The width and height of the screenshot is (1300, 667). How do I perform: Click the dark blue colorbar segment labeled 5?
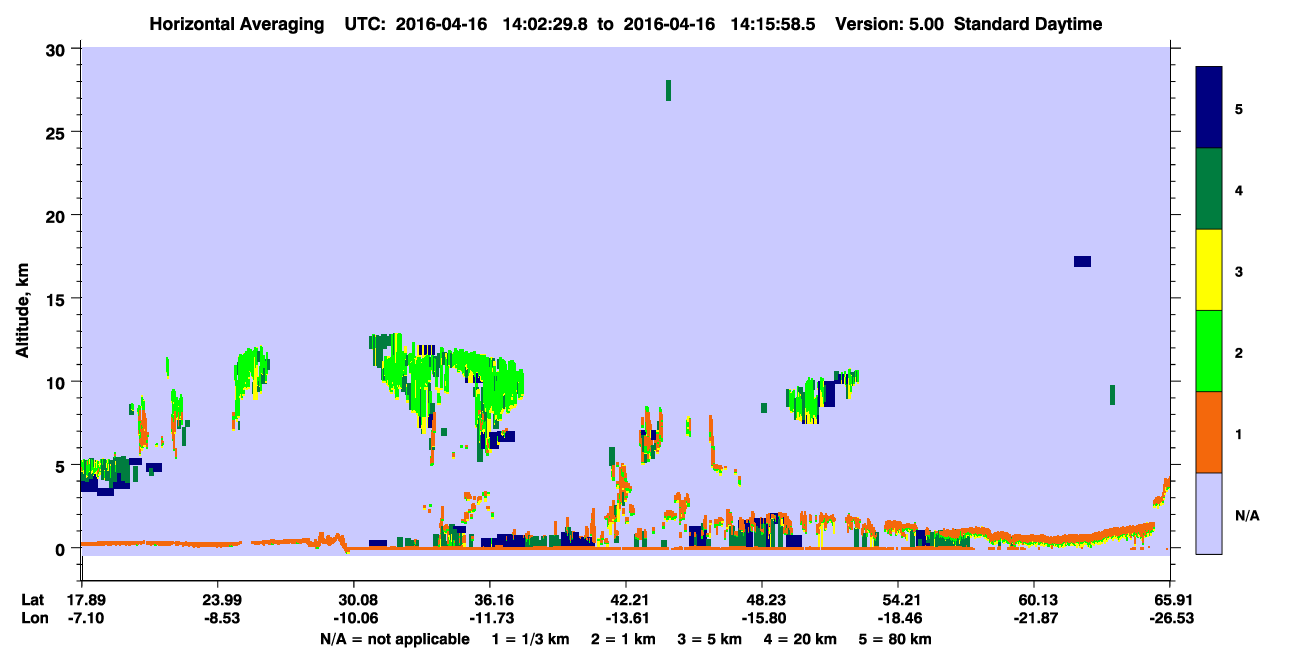pos(1209,108)
